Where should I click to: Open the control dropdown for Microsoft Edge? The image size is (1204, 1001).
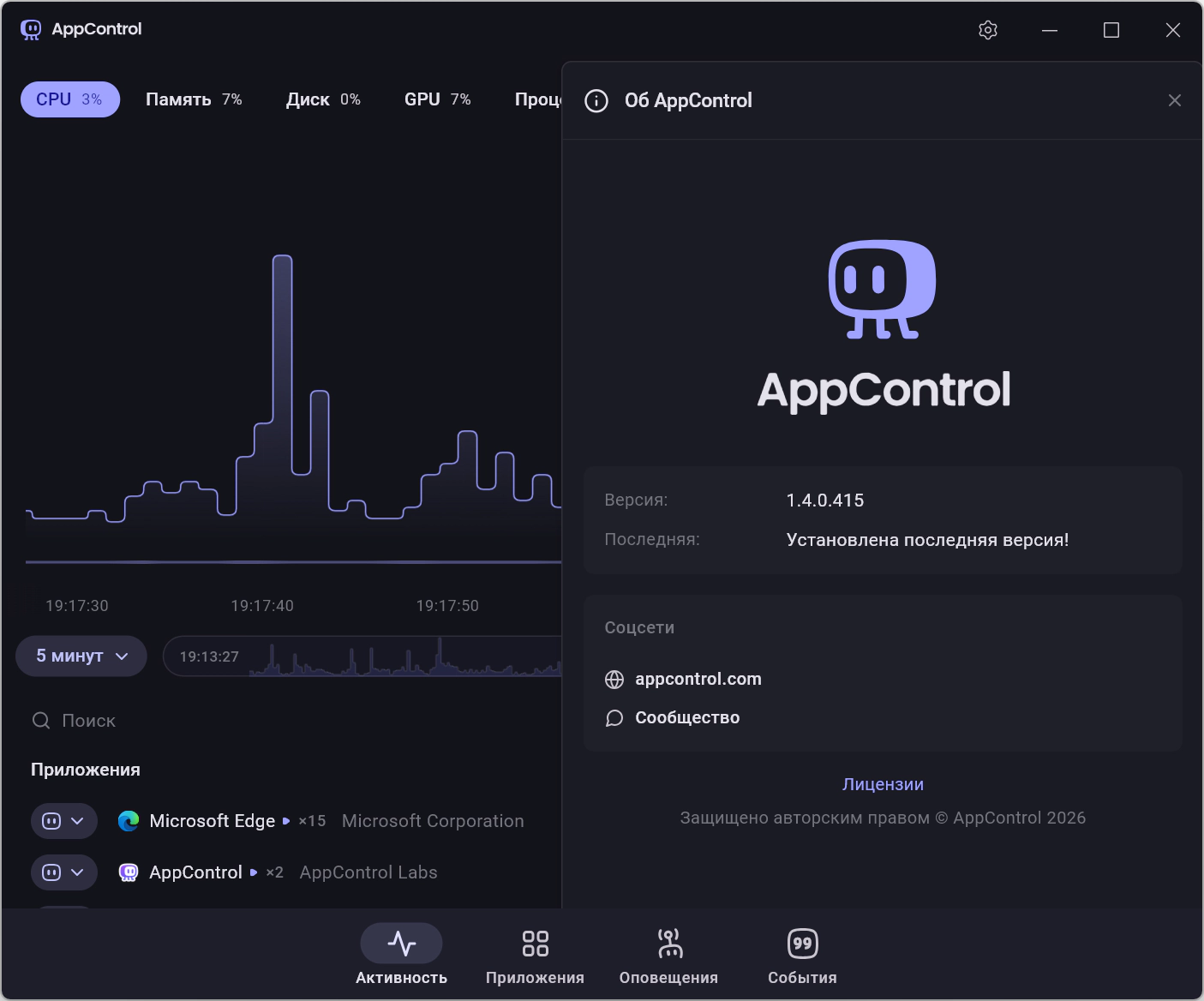click(64, 821)
